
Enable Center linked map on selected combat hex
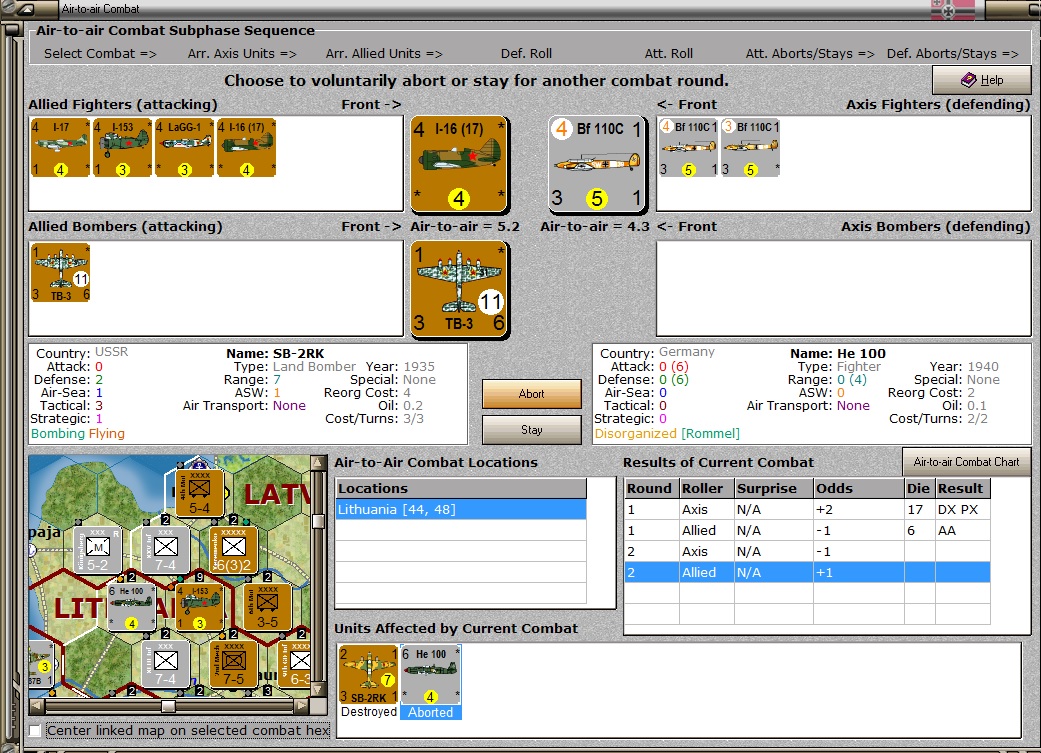(35, 730)
